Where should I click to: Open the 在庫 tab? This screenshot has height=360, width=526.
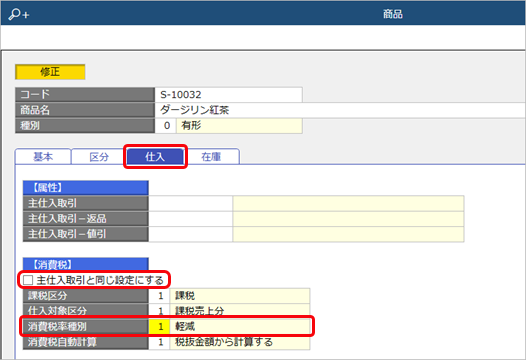(211, 157)
